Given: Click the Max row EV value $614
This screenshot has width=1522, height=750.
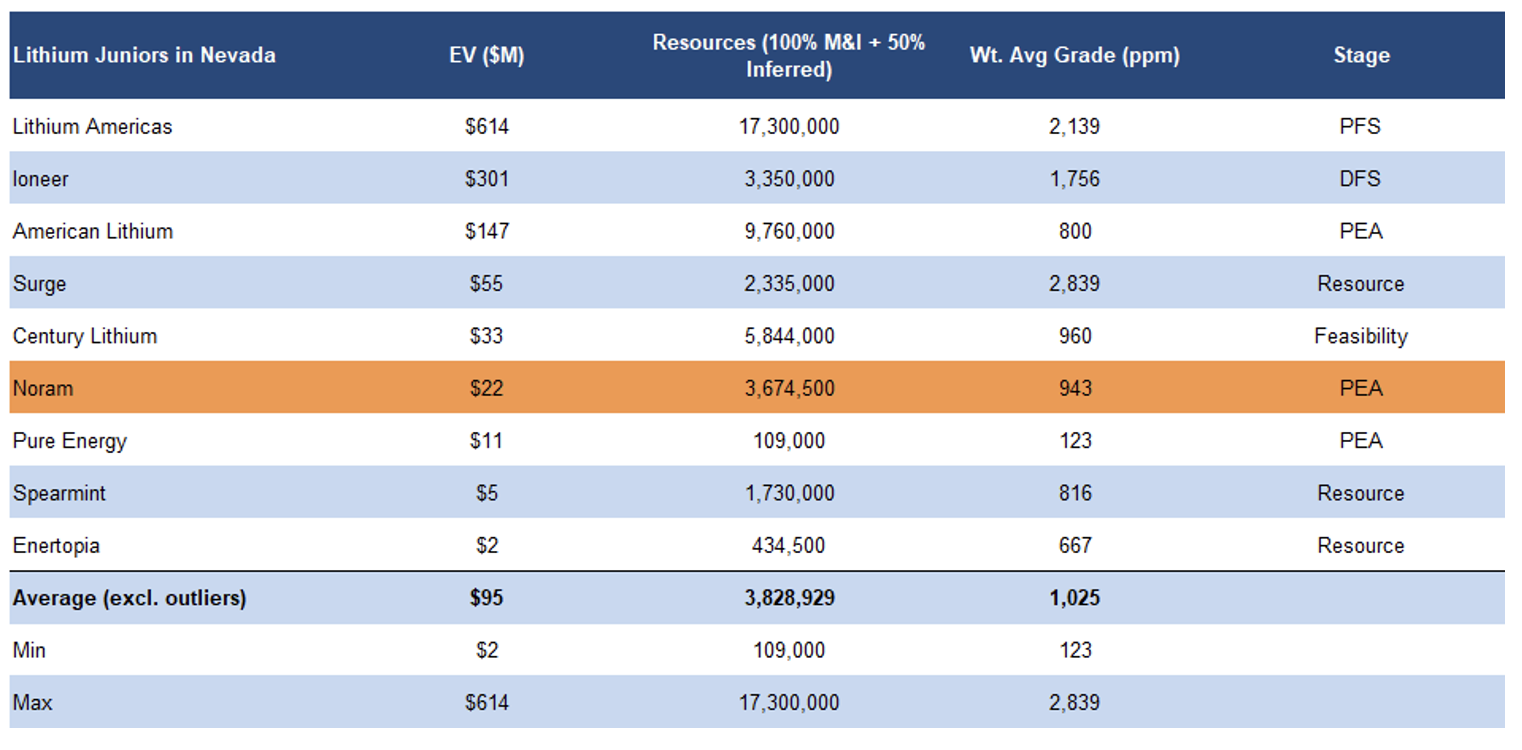Looking at the screenshot, I should pos(487,703).
